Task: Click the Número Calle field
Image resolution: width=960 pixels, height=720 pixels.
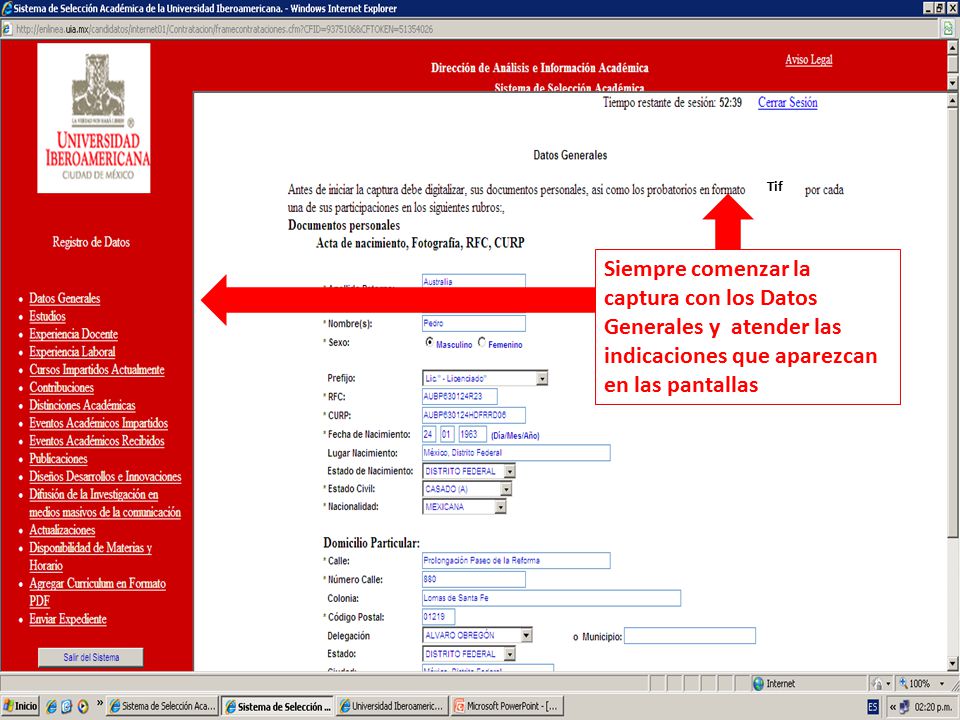Action: pyautogui.click(x=474, y=579)
